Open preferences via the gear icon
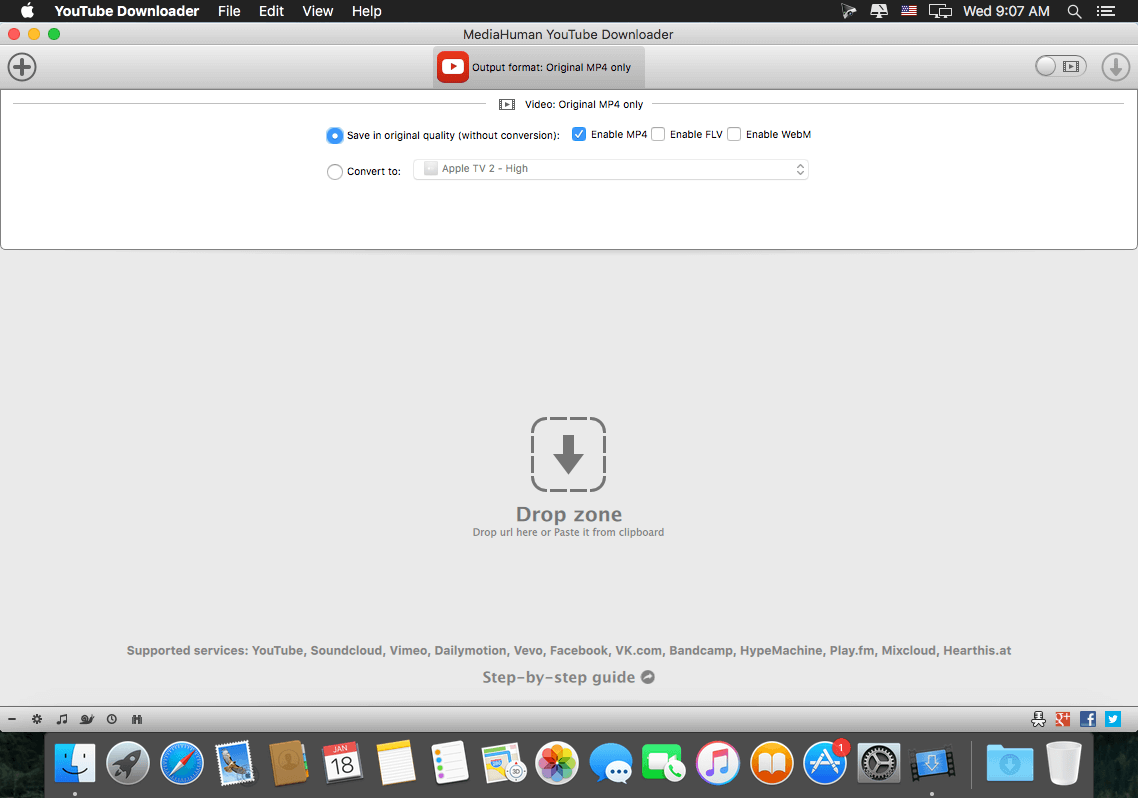The width and height of the screenshot is (1138, 798). click(37, 719)
